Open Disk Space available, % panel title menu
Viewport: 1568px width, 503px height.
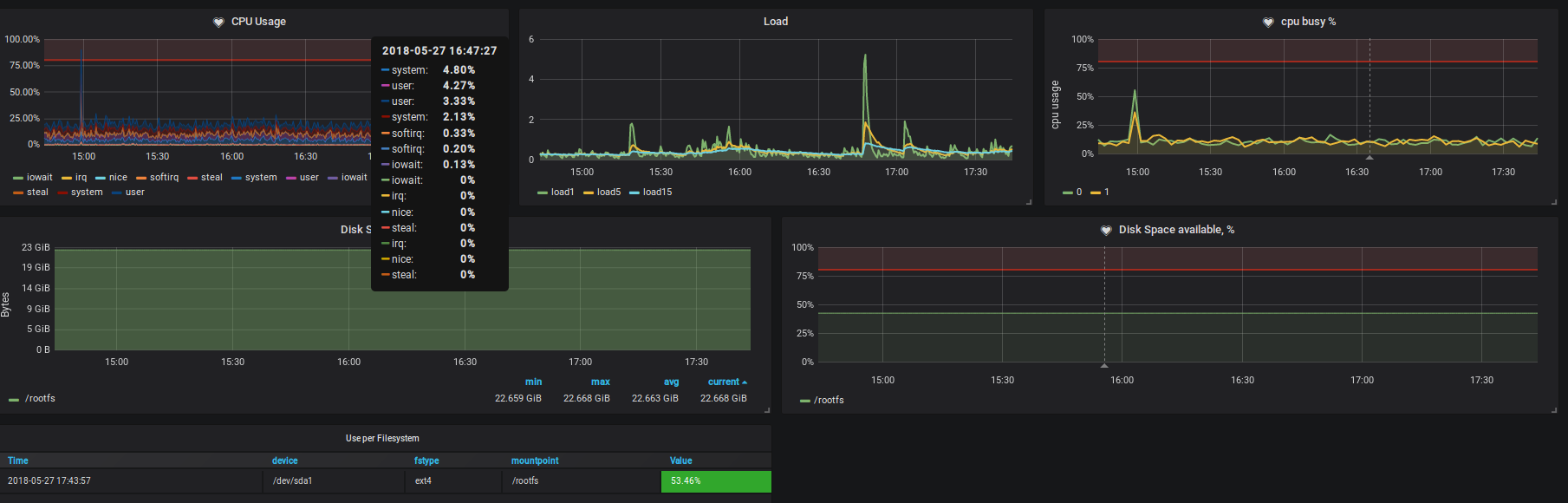tap(1176, 230)
